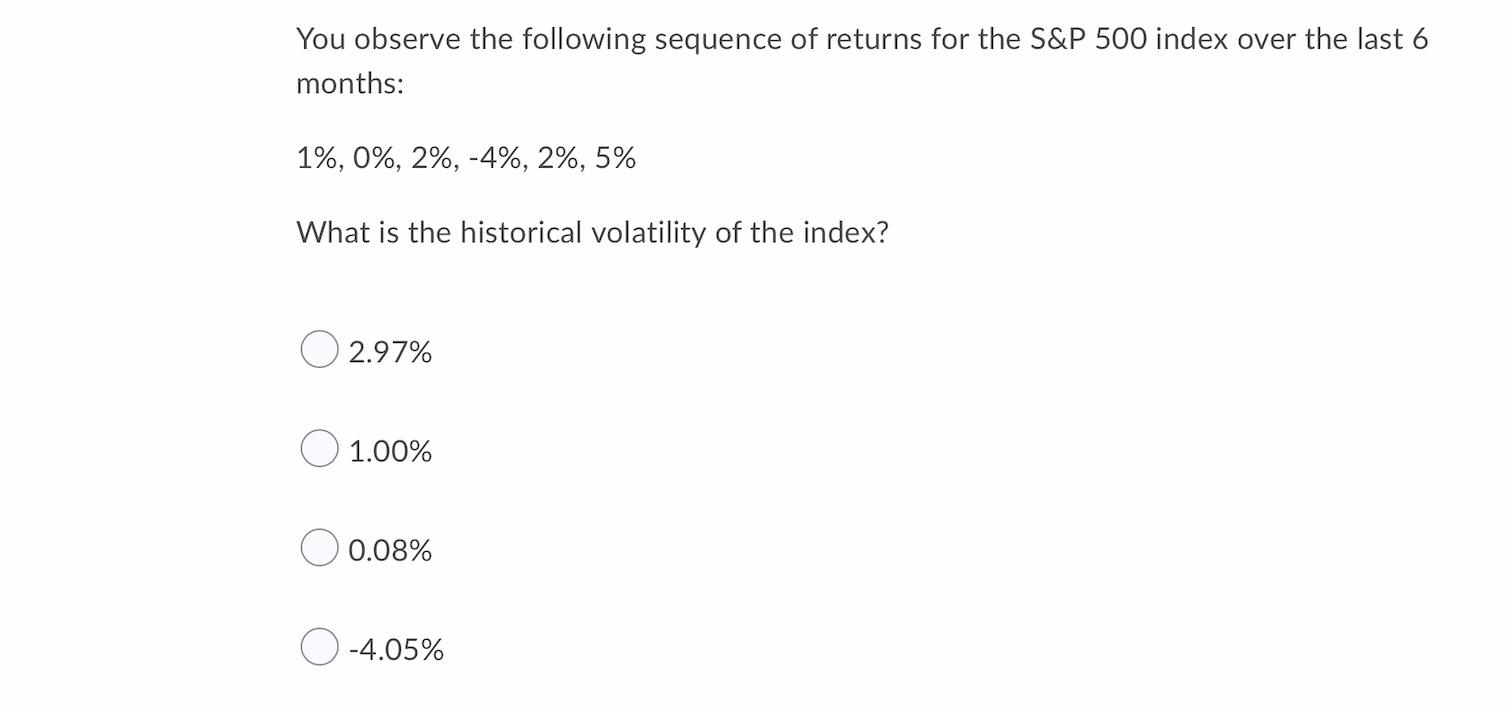1512x707 pixels.
Task: Click the radio button beside 2.97%
Action: 319,349
